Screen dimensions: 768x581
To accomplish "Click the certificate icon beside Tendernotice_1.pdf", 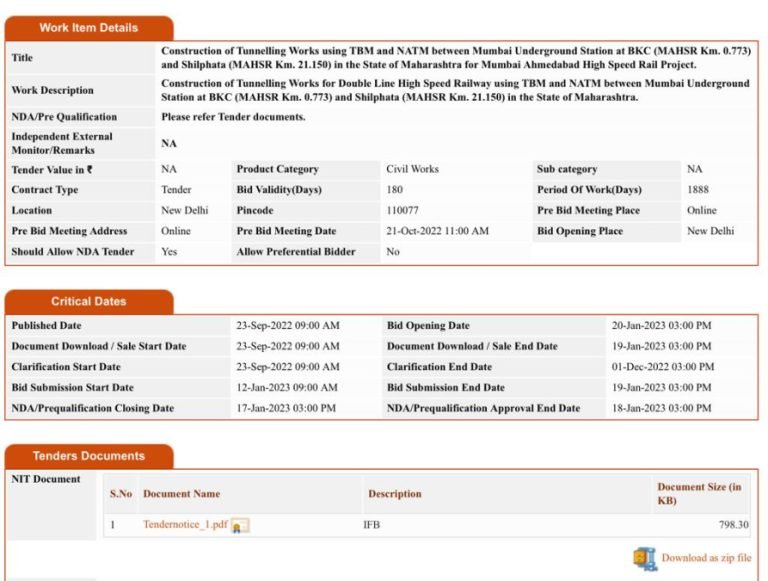I will point(240,526).
